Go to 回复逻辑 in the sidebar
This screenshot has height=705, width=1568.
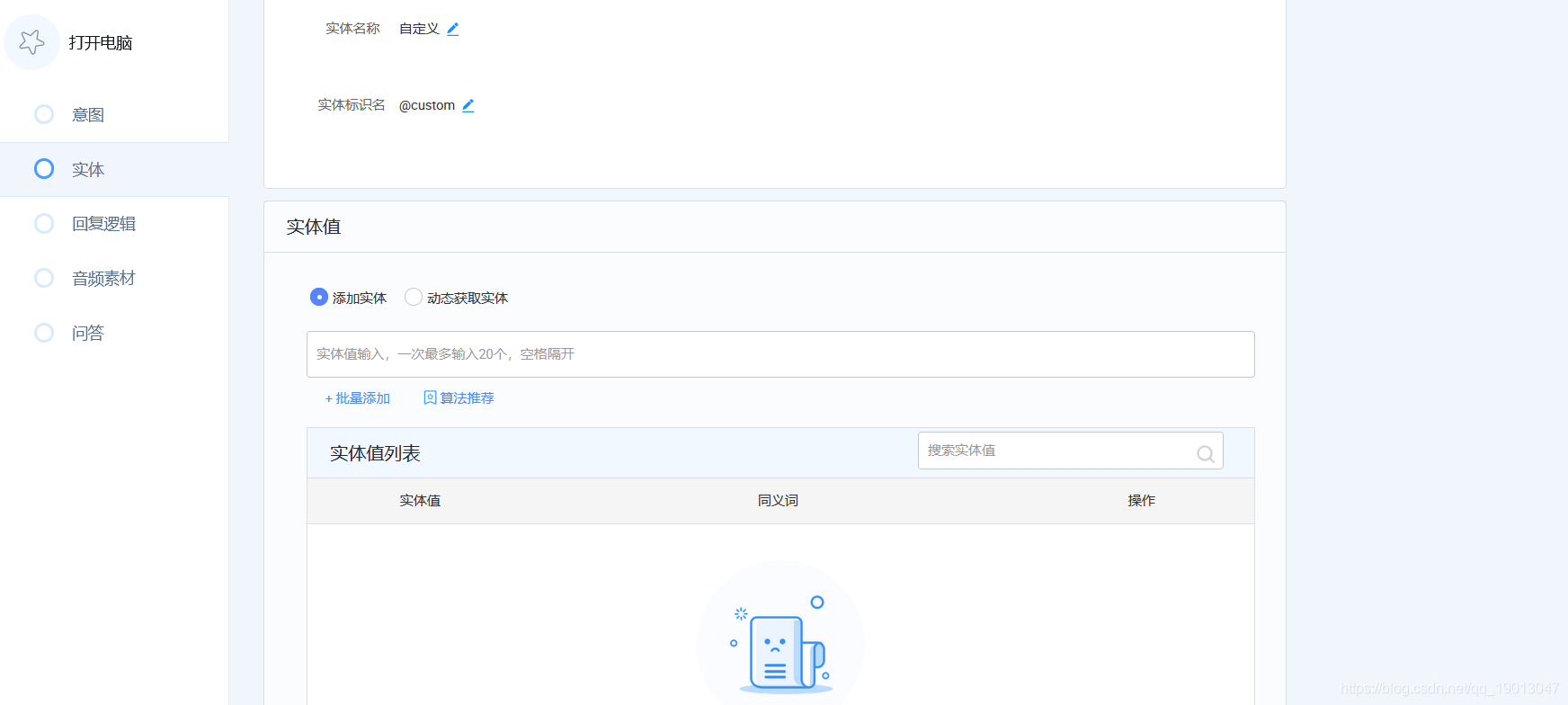click(x=103, y=224)
